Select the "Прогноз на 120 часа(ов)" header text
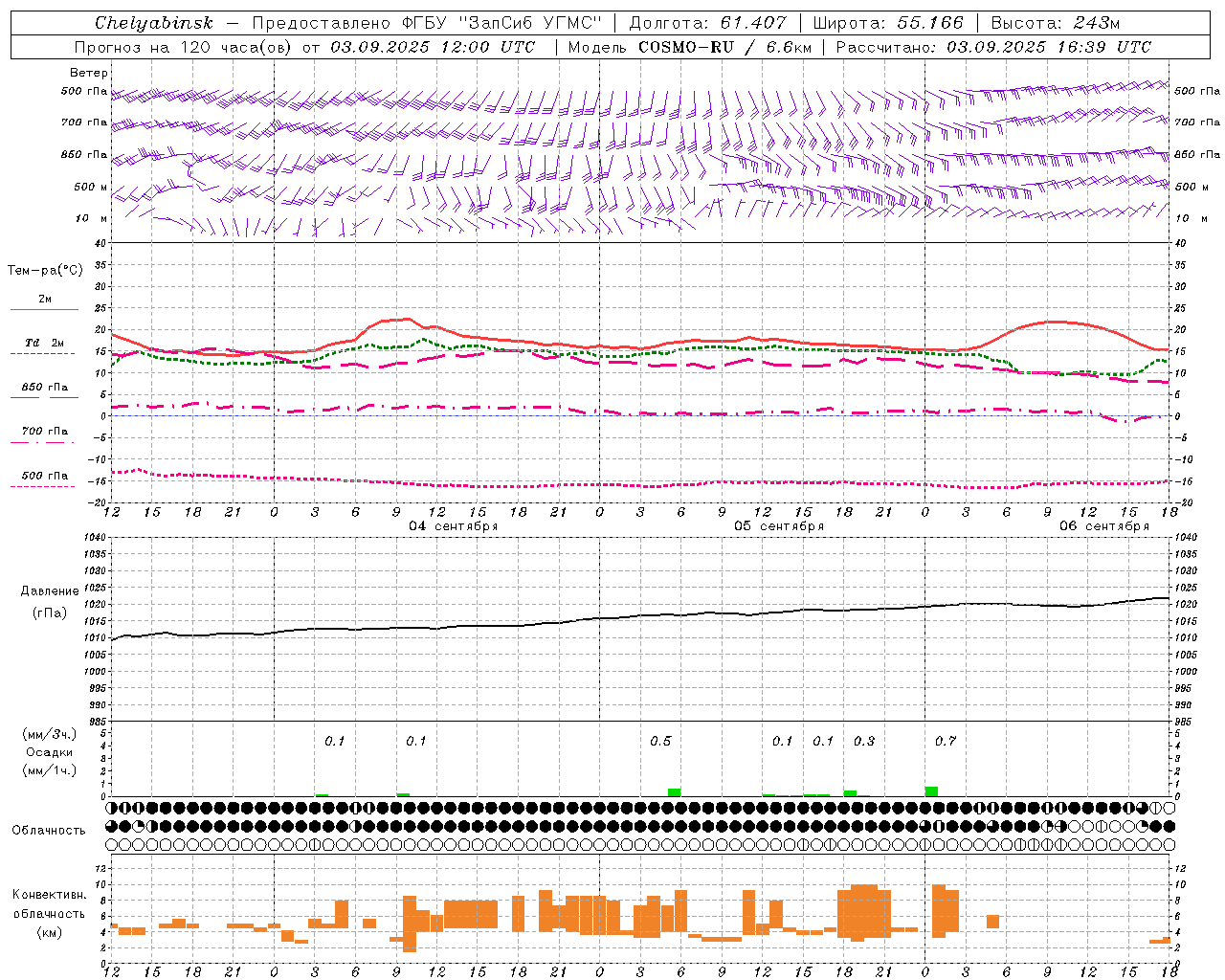The height and width of the screenshot is (980, 1225). point(184,47)
